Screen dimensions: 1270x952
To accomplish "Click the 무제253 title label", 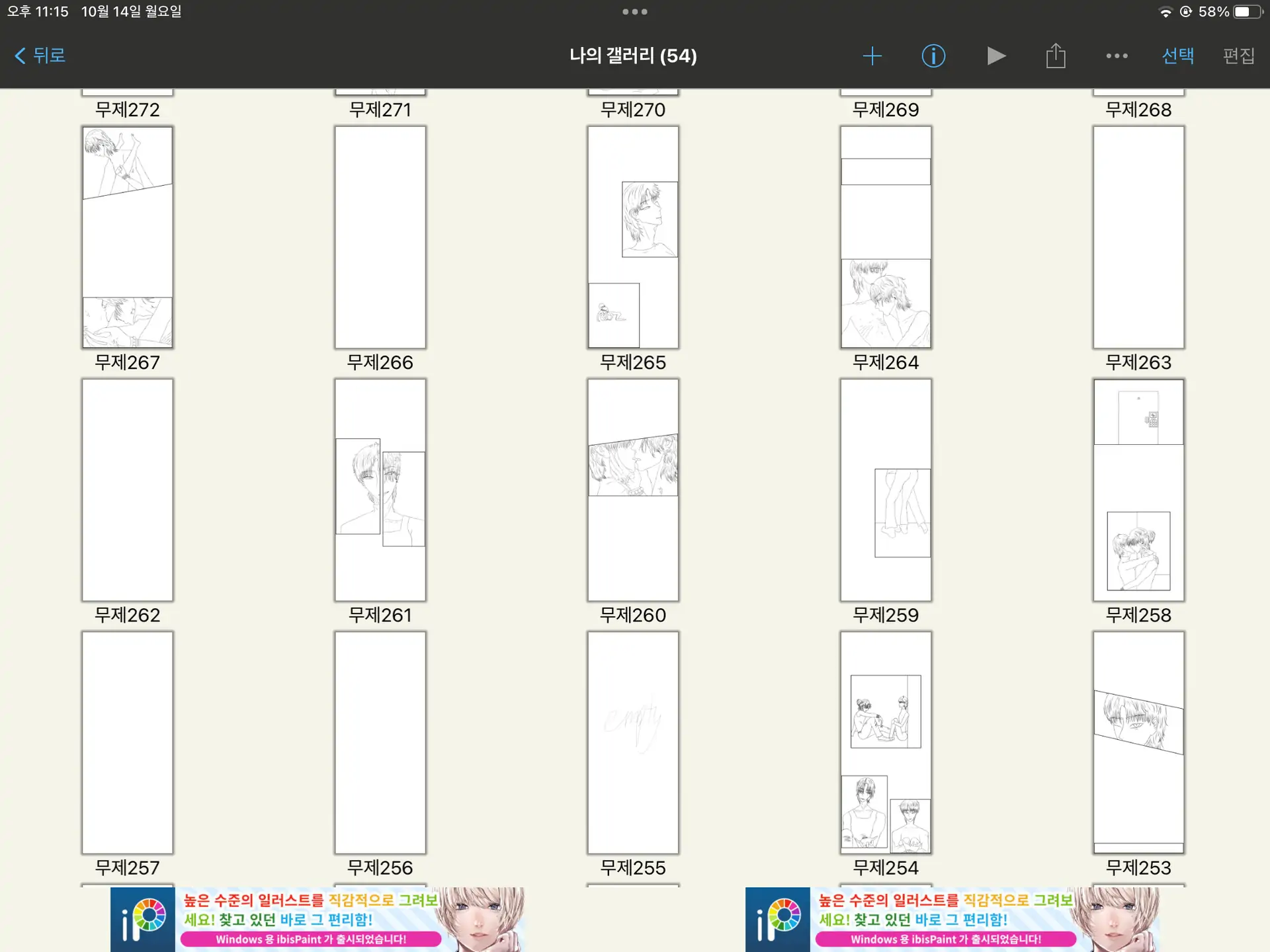I will pyautogui.click(x=1138, y=867).
